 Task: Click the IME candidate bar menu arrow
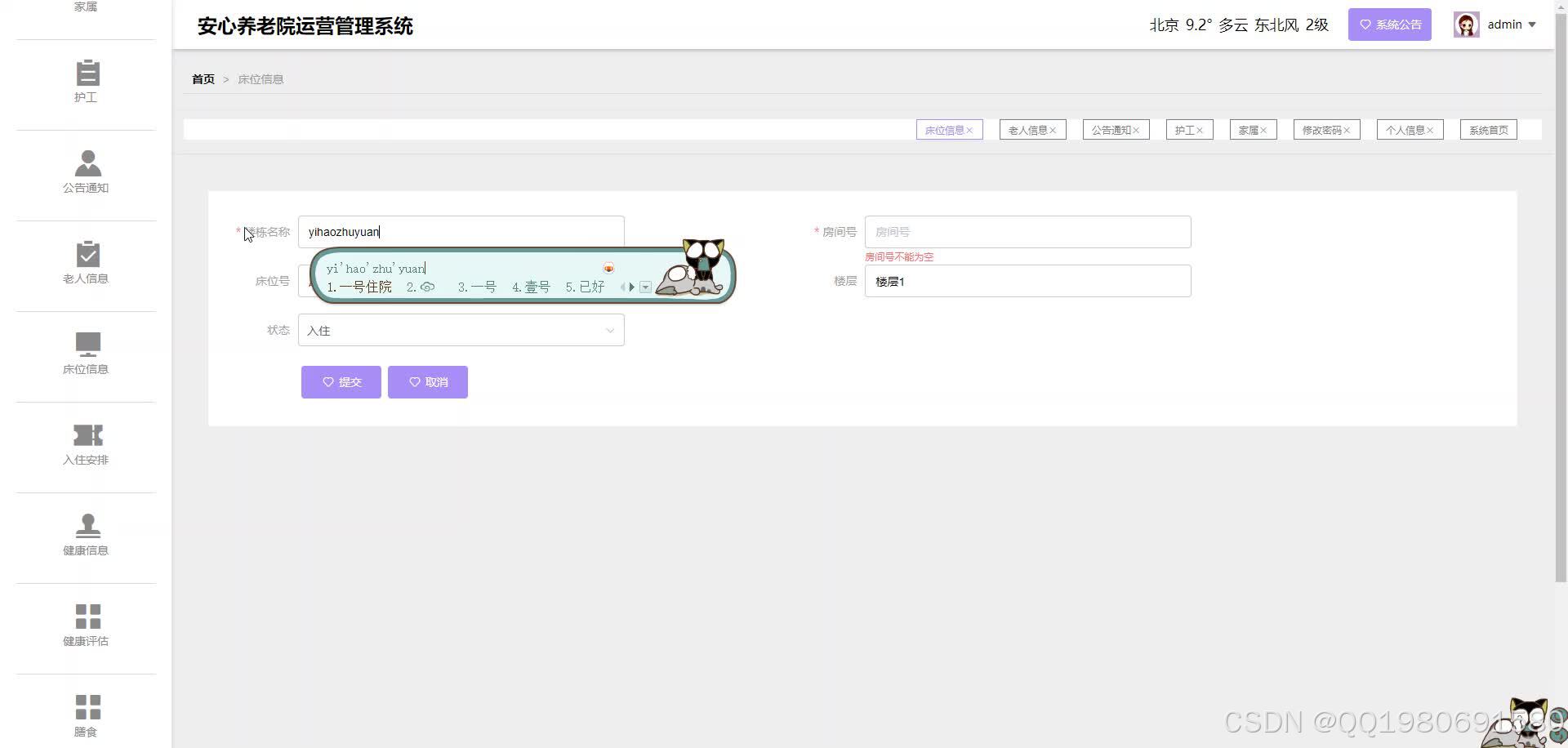click(645, 287)
